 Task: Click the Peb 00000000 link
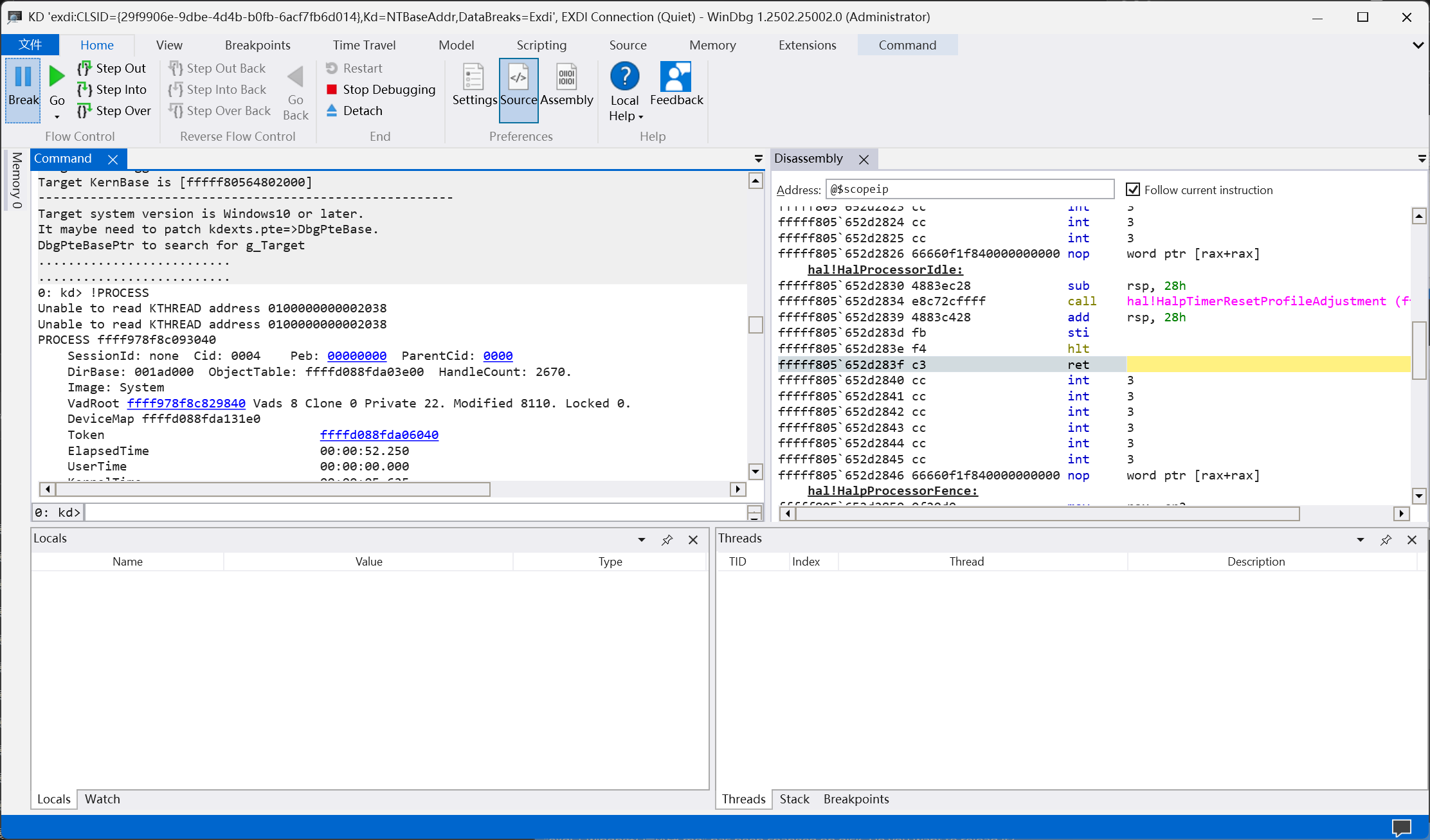tap(357, 355)
